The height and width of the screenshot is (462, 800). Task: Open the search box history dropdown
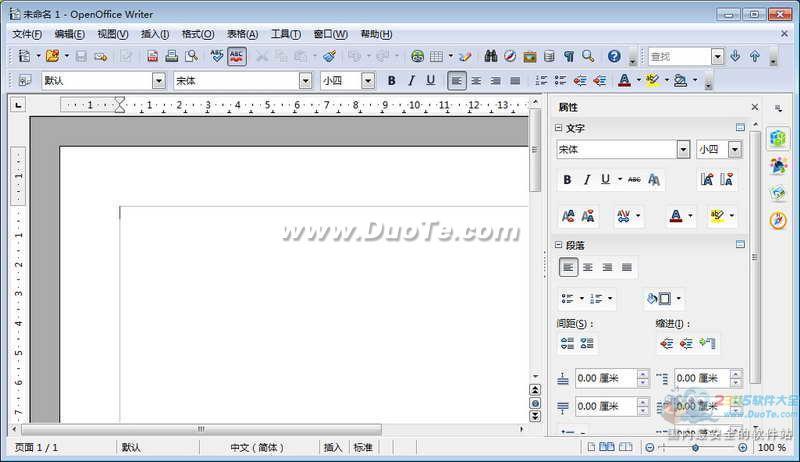tap(717, 56)
